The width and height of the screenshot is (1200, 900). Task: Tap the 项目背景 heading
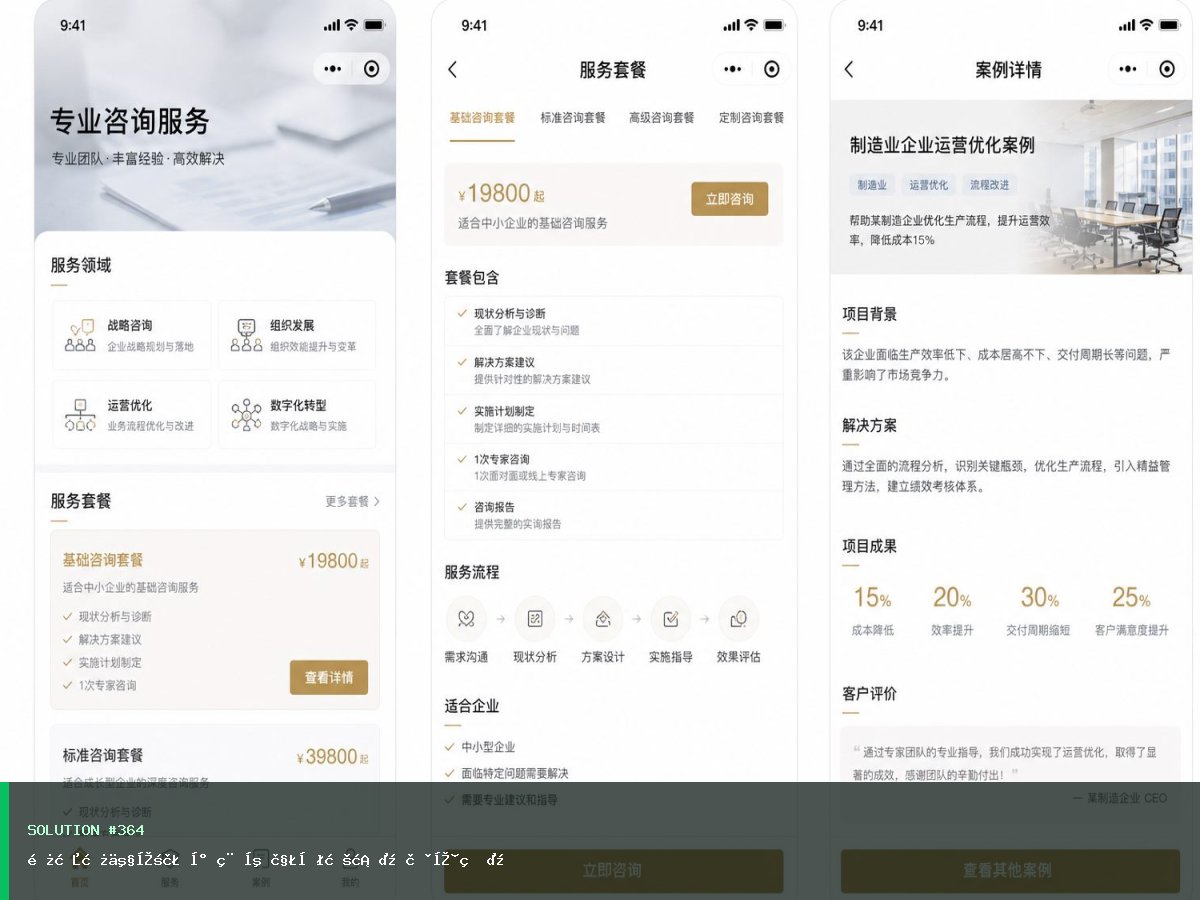coord(870,314)
